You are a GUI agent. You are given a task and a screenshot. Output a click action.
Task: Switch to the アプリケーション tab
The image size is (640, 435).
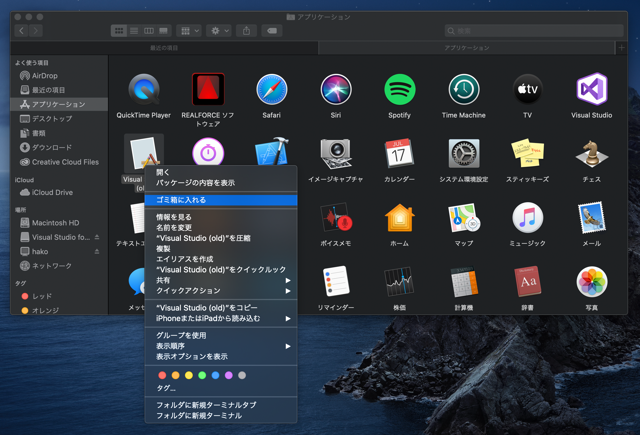tap(467, 48)
